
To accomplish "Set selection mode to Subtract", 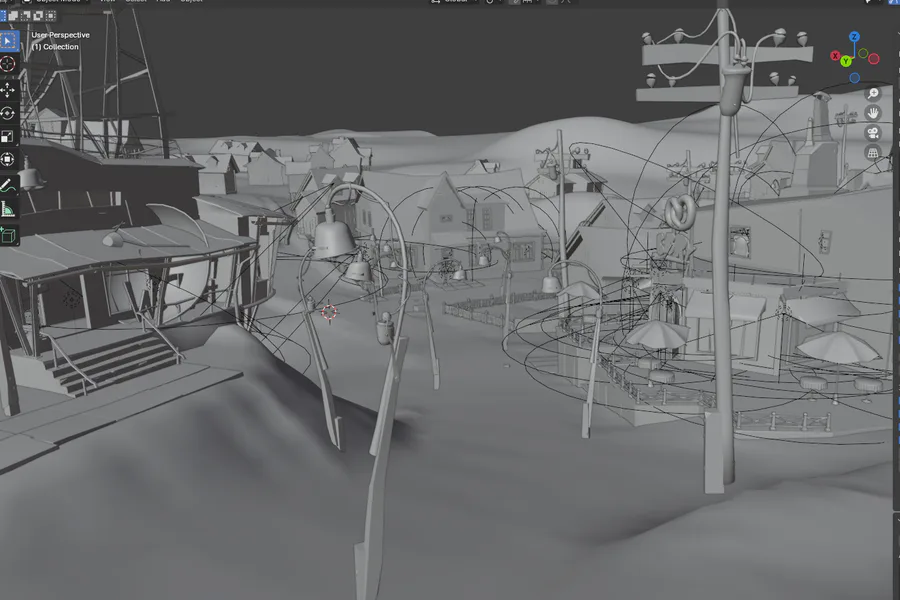I will (x=26, y=16).
